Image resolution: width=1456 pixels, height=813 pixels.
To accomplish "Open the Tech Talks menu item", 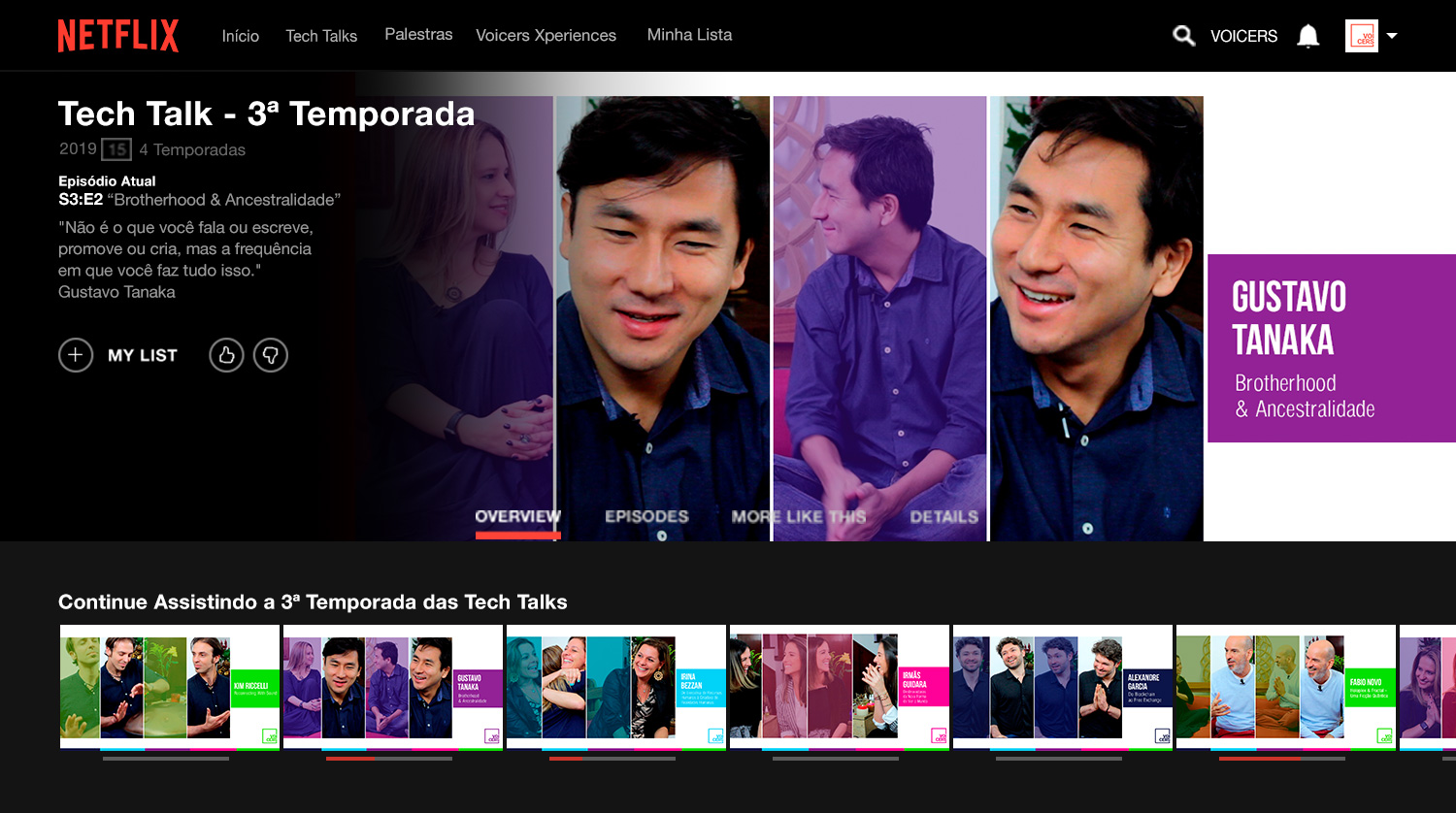I will point(321,36).
